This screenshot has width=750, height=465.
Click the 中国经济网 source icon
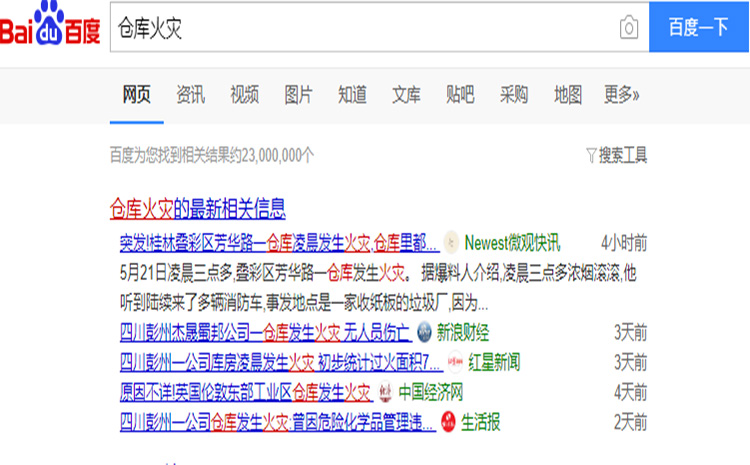tap(386, 392)
